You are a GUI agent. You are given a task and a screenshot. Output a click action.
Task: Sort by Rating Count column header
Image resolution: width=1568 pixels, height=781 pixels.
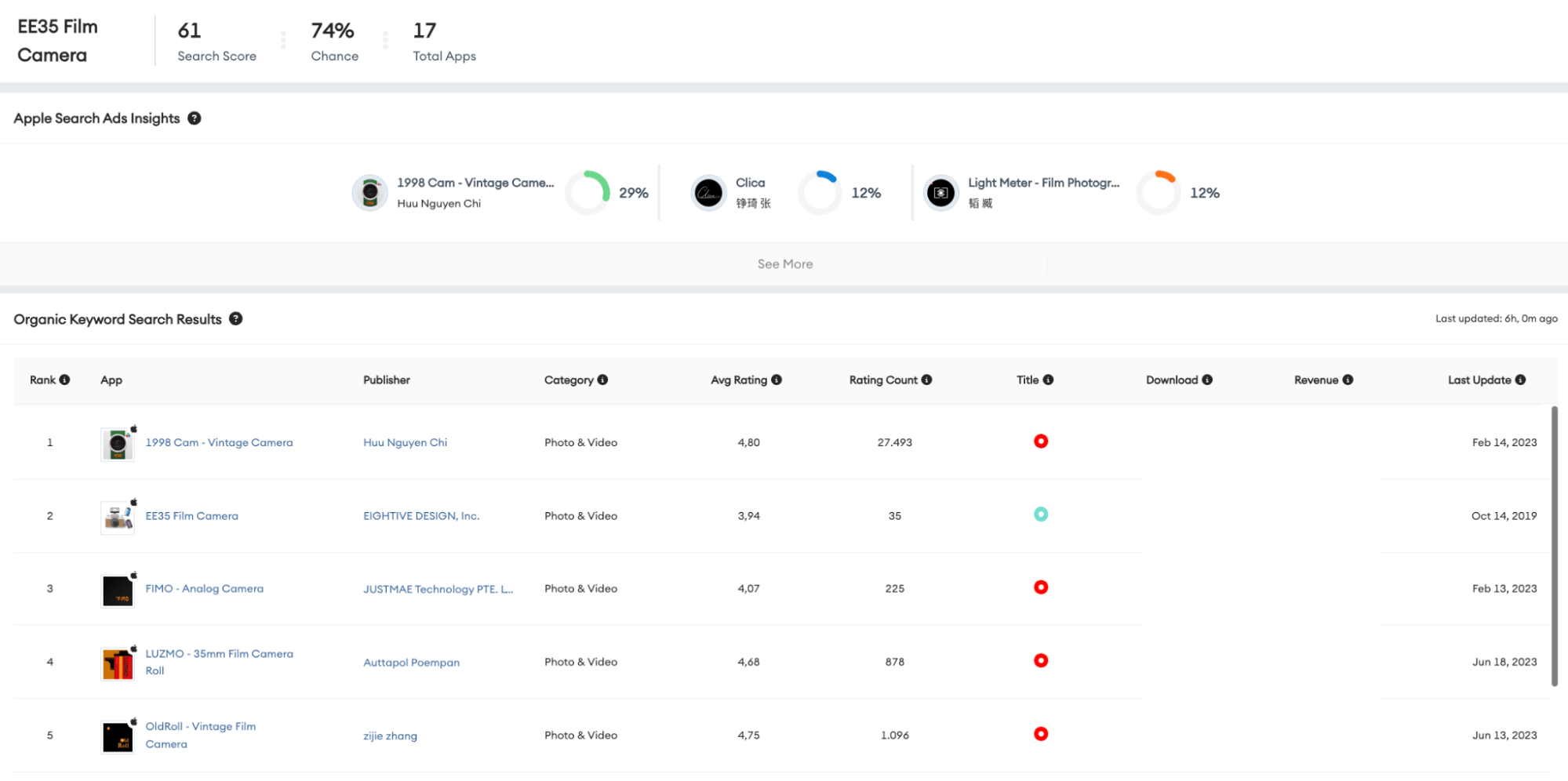click(883, 380)
